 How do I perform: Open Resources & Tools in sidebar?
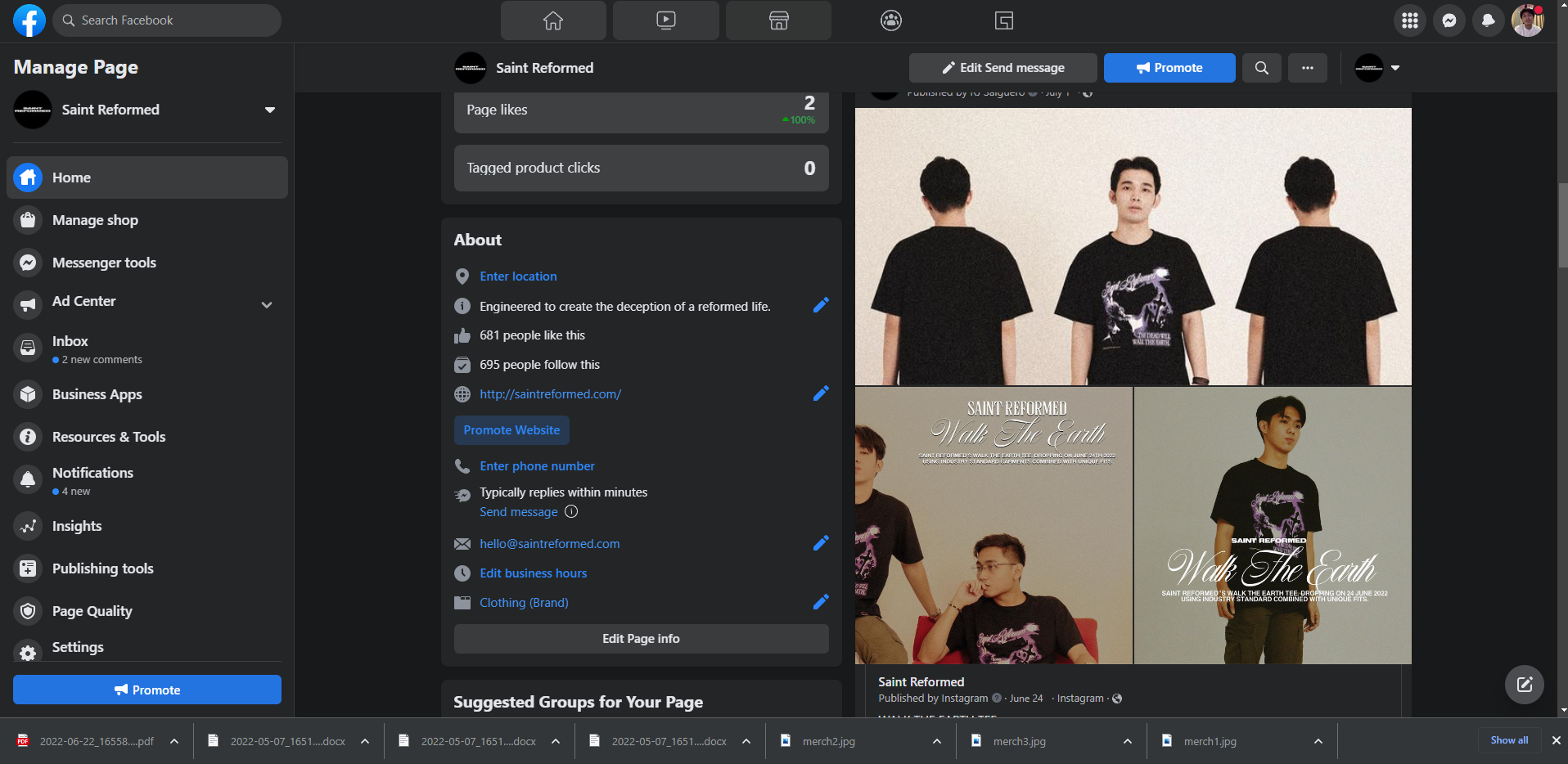pyautogui.click(x=147, y=437)
